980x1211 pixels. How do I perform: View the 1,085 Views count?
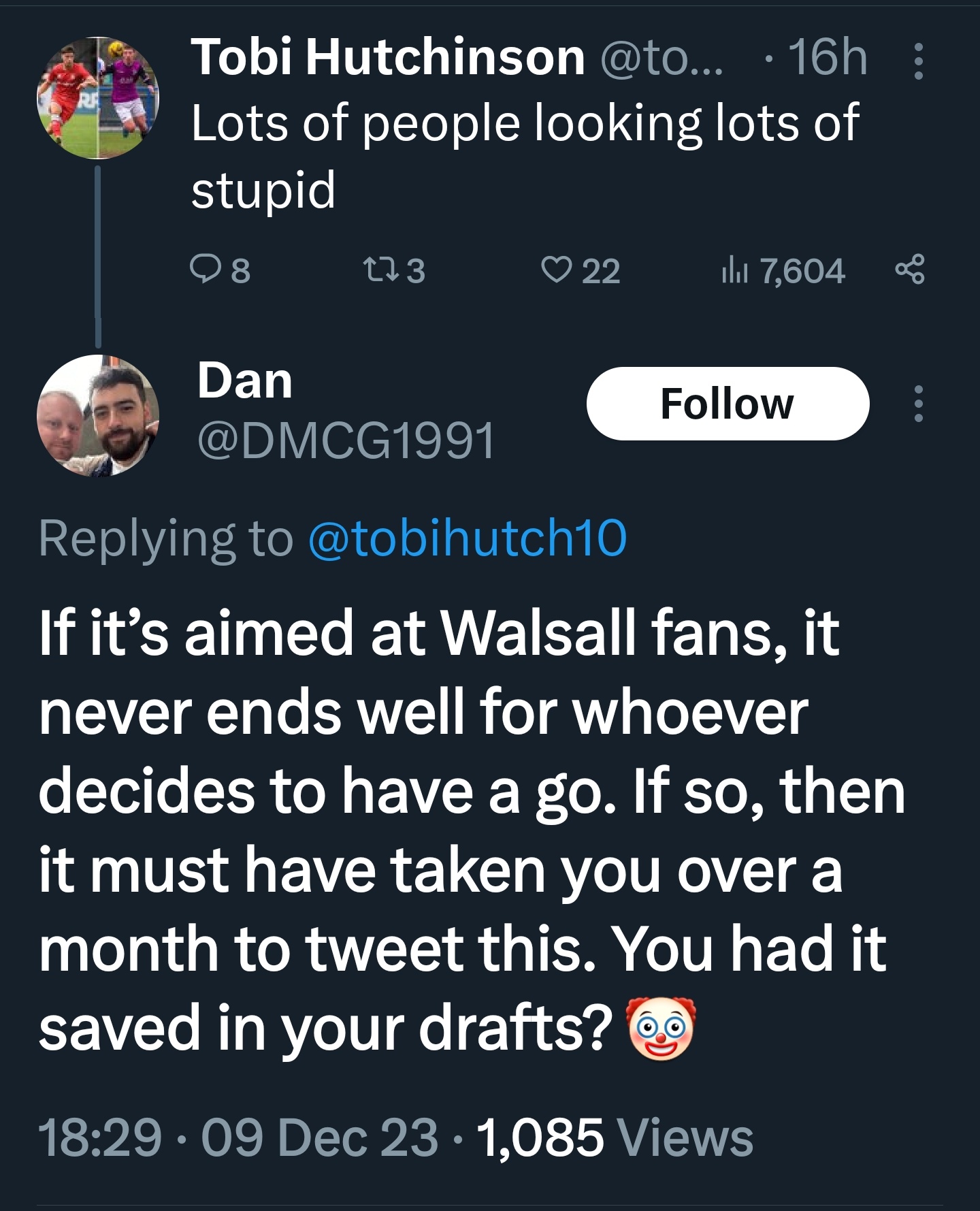(x=615, y=1137)
